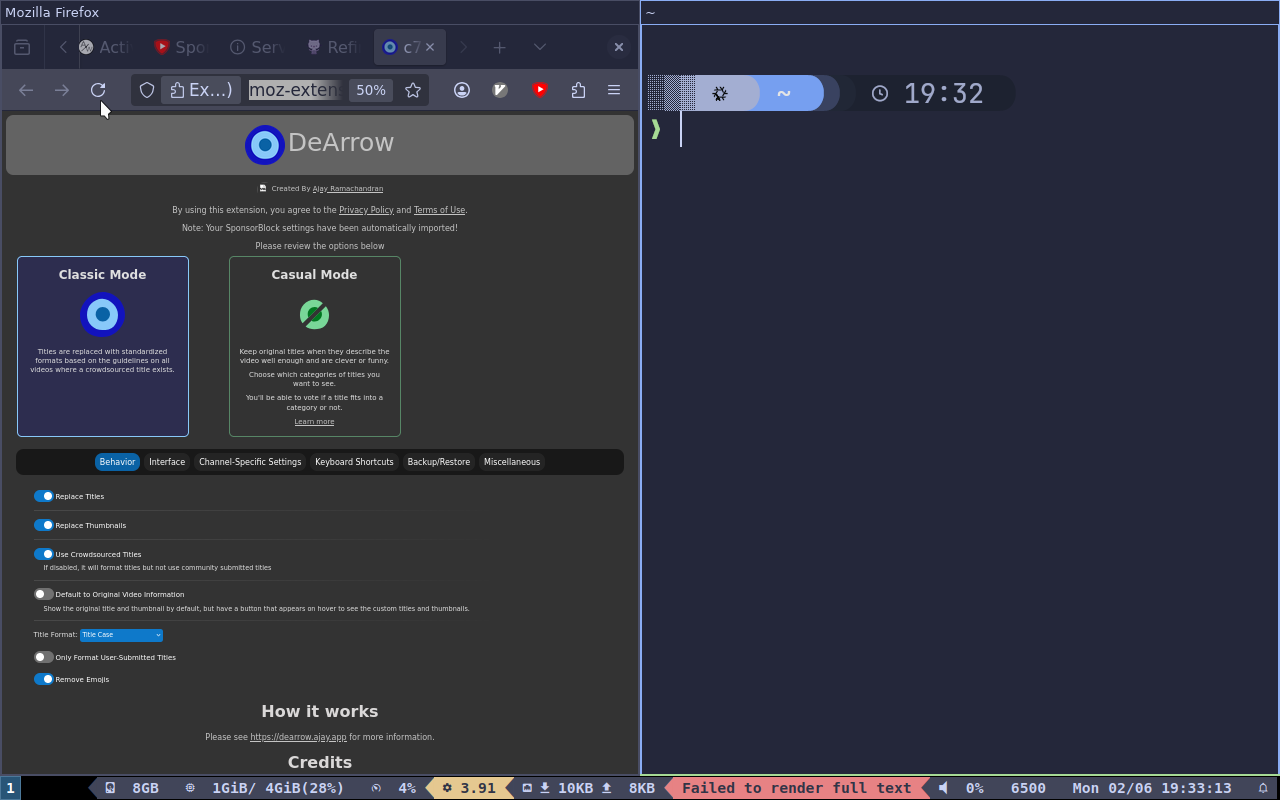1280x800 pixels.
Task: Open the Extensions puzzle menu
Action: (578, 90)
